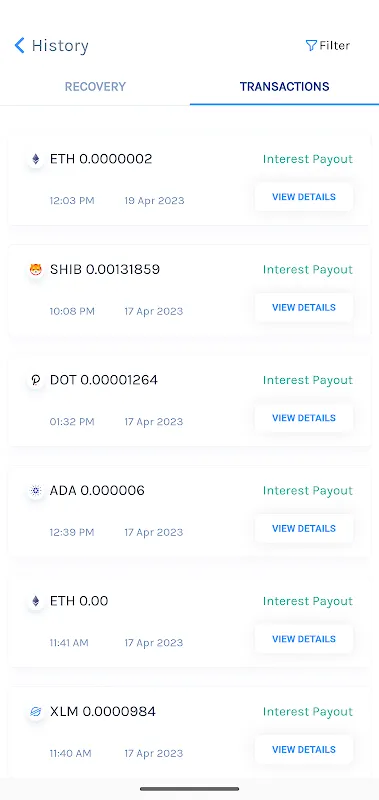Tap the Cardano ADA coin icon
This screenshot has width=379, height=800.
[36, 491]
